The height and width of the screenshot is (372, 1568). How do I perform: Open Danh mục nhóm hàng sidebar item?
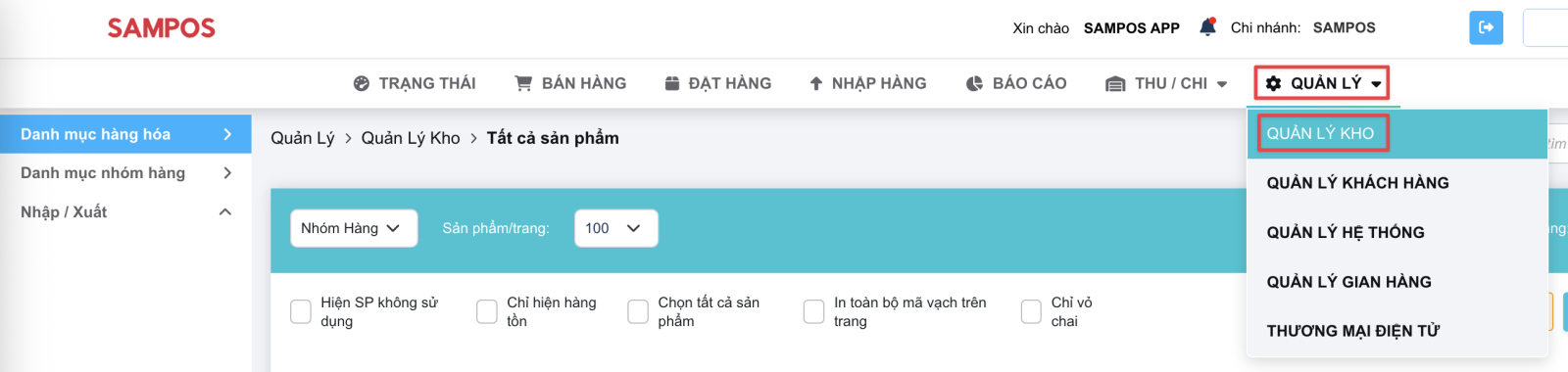pyautogui.click(x=125, y=173)
